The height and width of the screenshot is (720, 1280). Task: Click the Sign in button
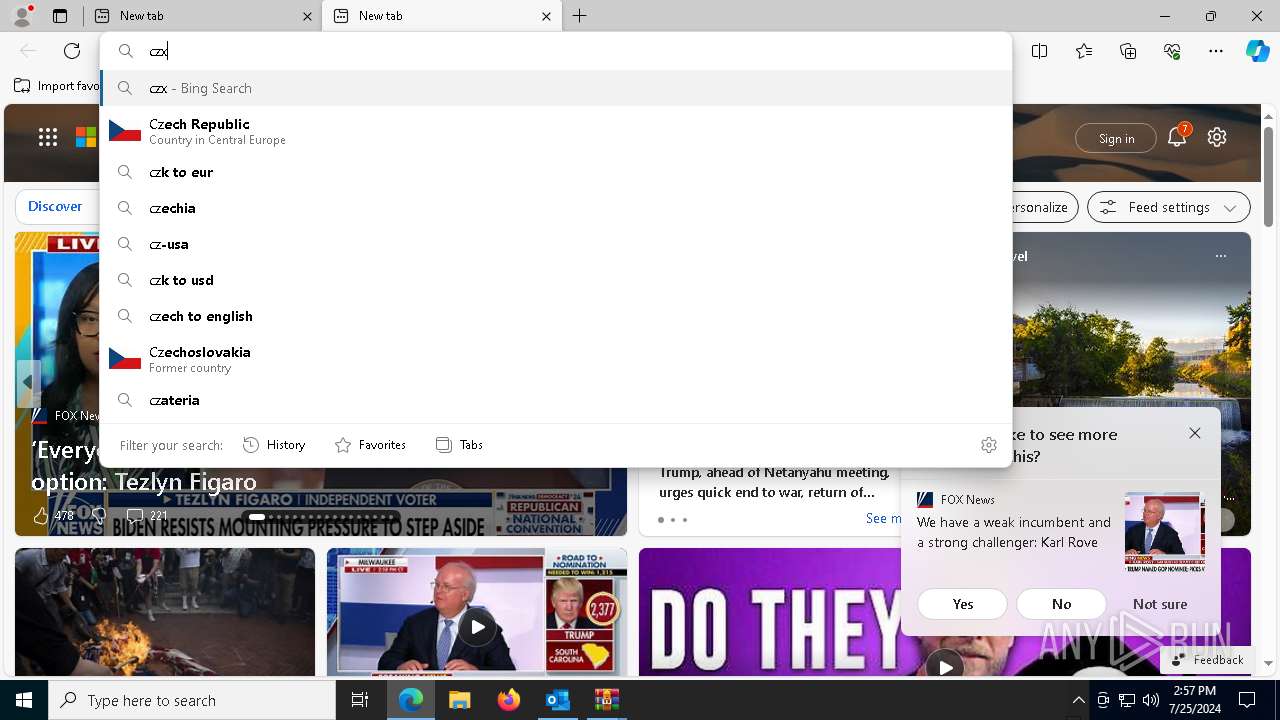(x=1116, y=138)
